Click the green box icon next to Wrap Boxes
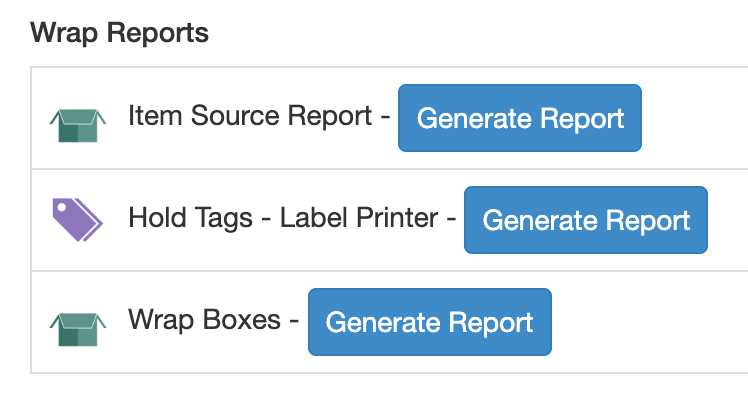The height and width of the screenshot is (408, 748). [x=78, y=329]
